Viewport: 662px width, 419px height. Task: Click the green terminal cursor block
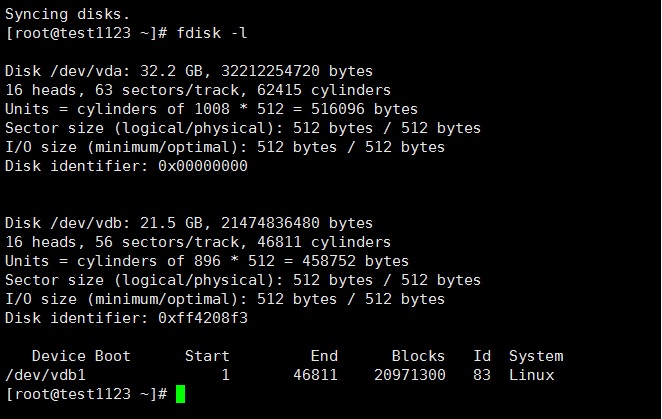point(180,394)
